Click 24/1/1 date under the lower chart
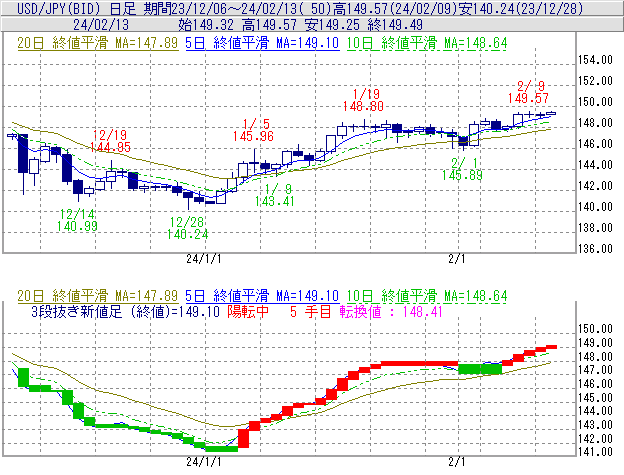Image resolution: width=624 pixels, height=475 pixels. (x=204, y=462)
